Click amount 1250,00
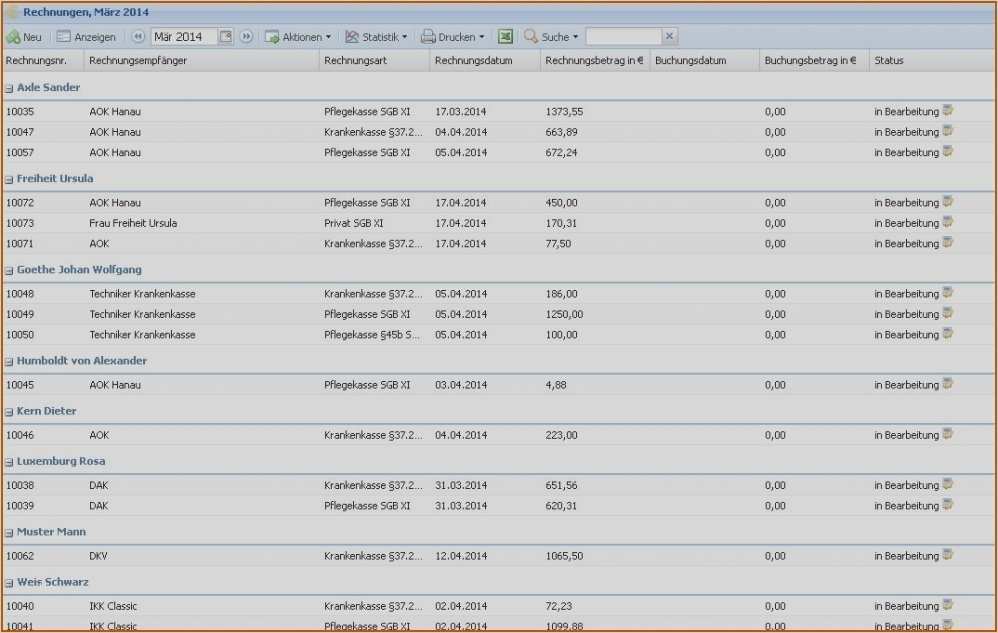 (564, 314)
